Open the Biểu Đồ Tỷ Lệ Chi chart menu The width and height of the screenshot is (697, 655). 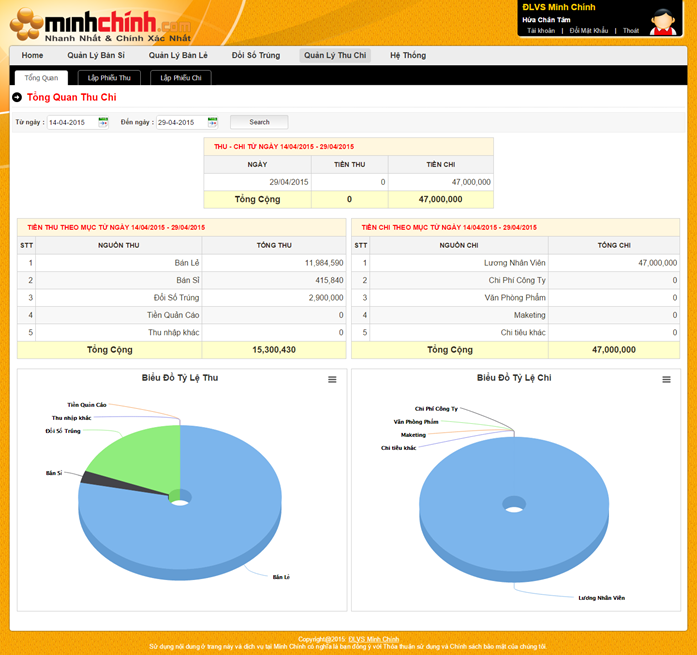click(x=667, y=380)
